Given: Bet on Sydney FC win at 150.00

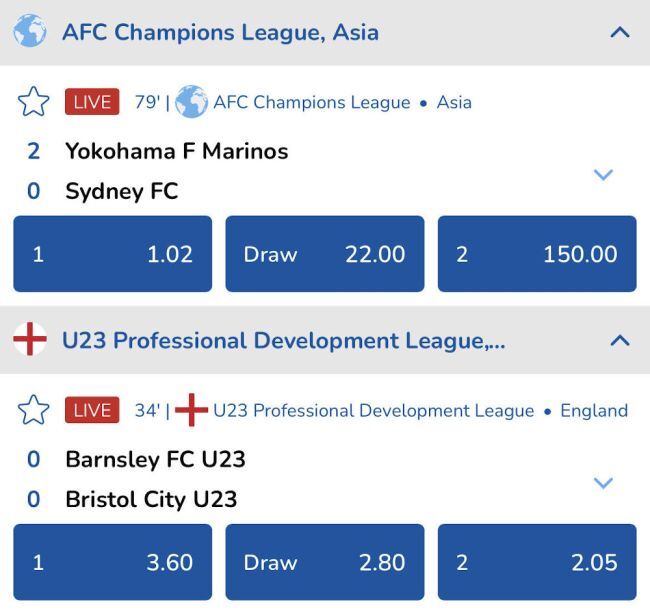Looking at the screenshot, I should [x=536, y=254].
